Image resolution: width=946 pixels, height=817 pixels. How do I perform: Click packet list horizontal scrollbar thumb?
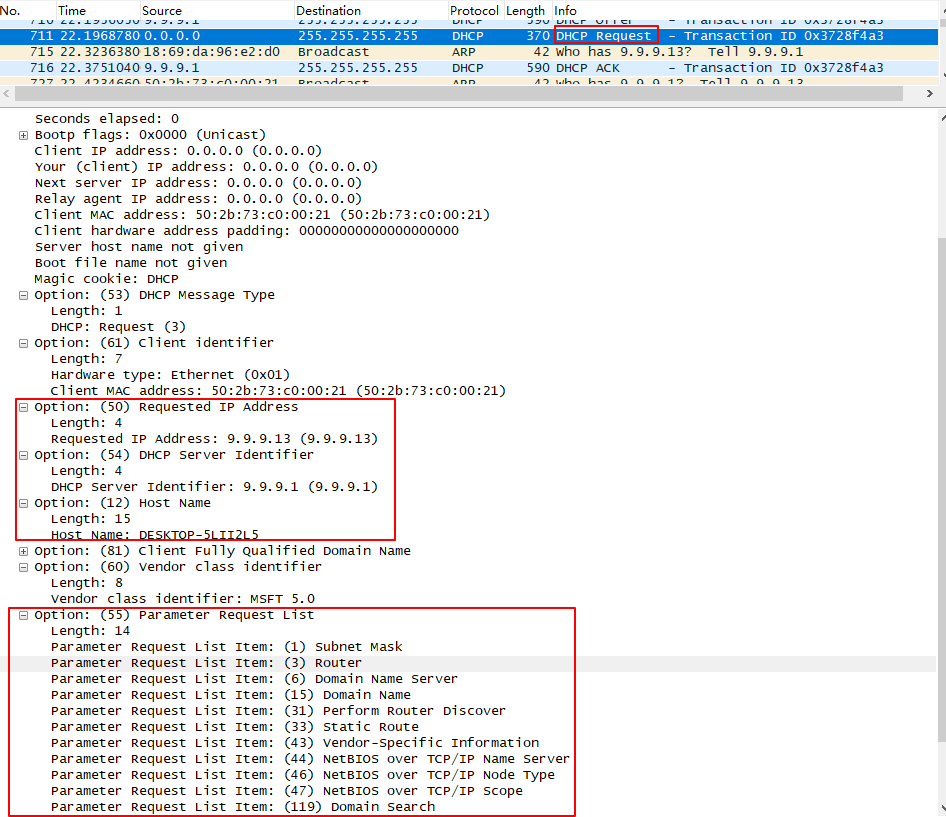459,94
